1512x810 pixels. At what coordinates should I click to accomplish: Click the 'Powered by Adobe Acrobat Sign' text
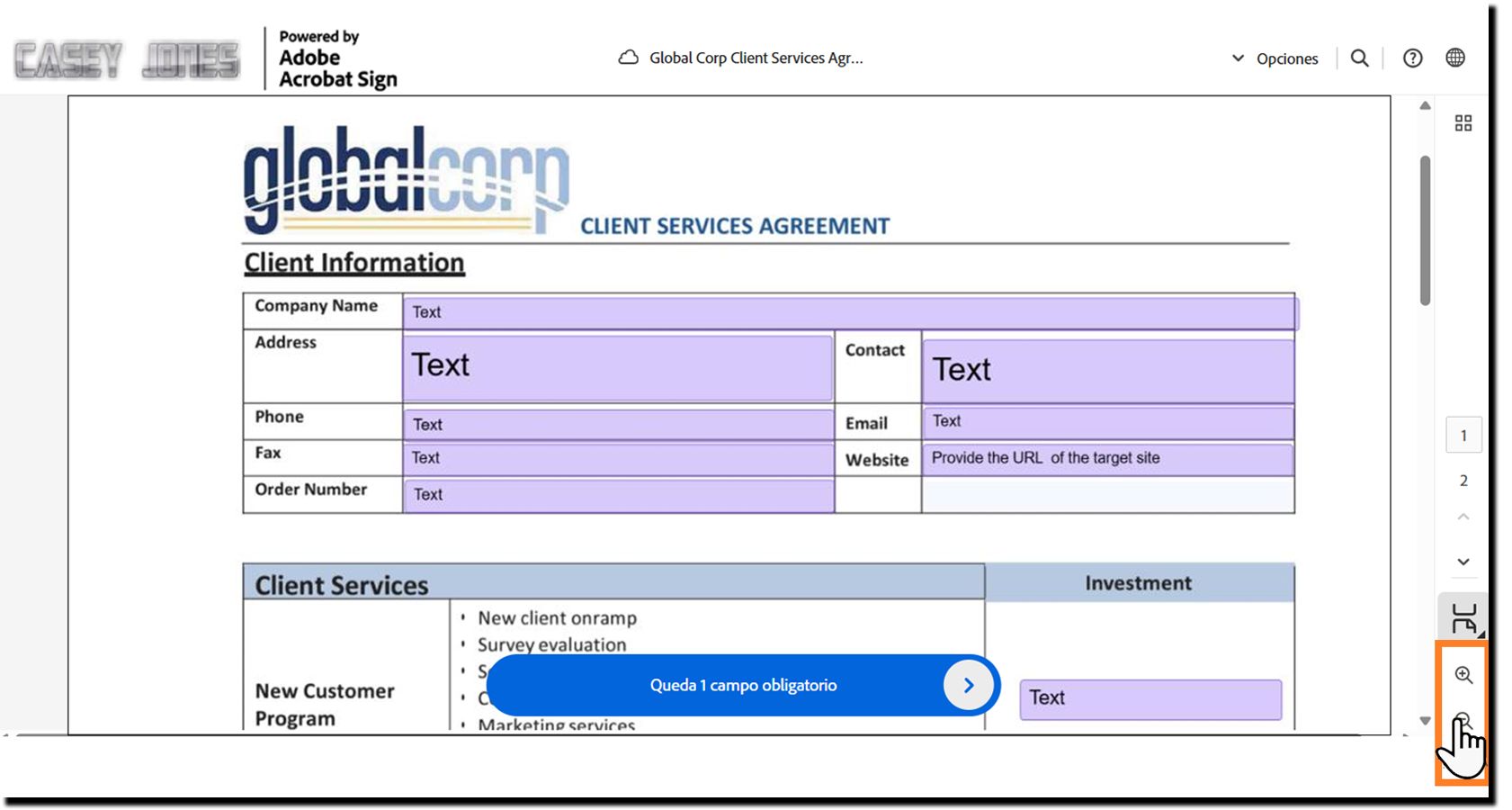tap(337, 59)
